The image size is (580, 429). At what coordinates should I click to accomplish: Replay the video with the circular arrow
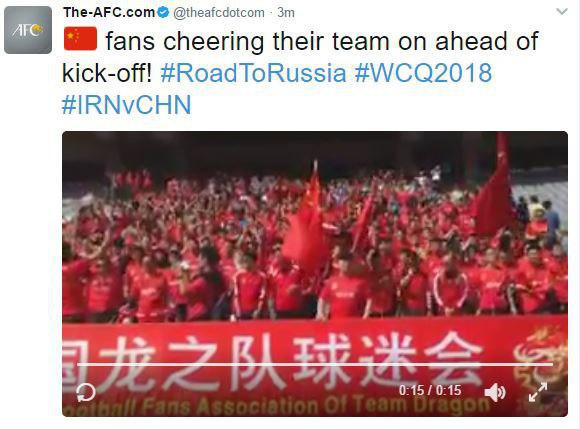coord(86,392)
